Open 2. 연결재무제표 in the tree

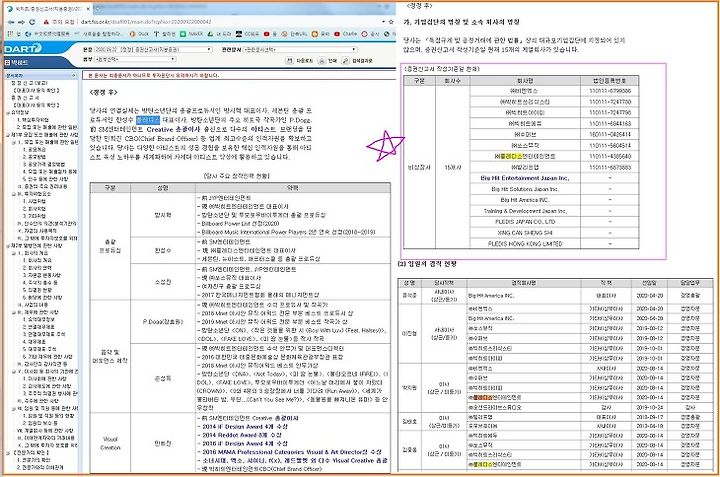pos(39,327)
